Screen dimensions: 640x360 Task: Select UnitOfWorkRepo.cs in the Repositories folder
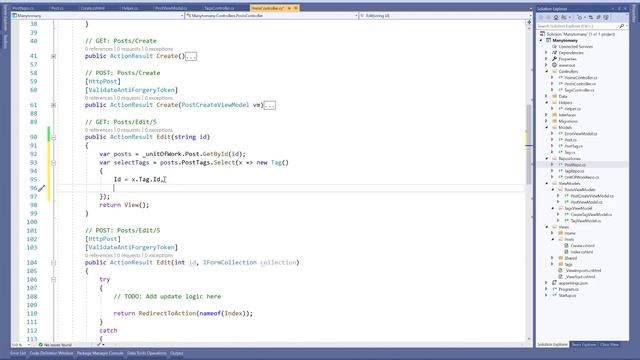tap(582, 177)
